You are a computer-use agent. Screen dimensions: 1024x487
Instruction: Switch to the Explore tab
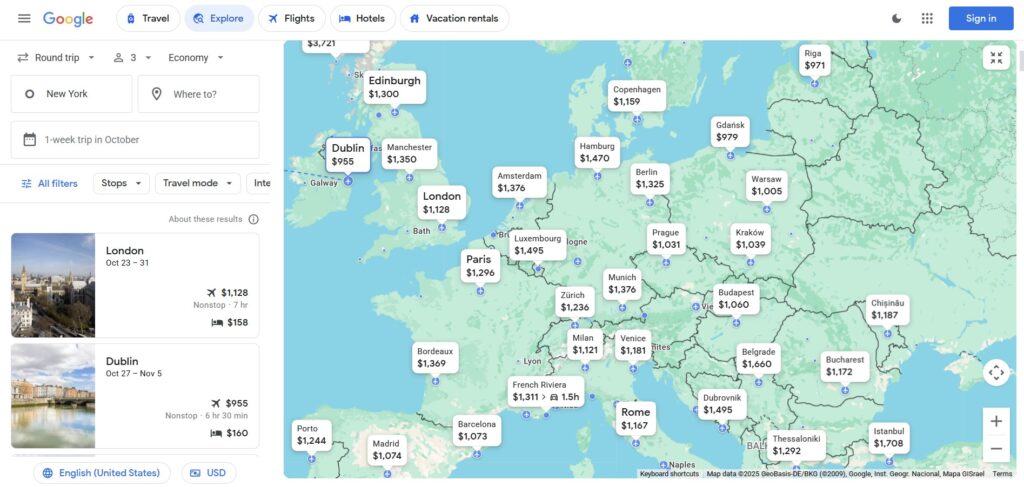pyautogui.click(x=219, y=18)
